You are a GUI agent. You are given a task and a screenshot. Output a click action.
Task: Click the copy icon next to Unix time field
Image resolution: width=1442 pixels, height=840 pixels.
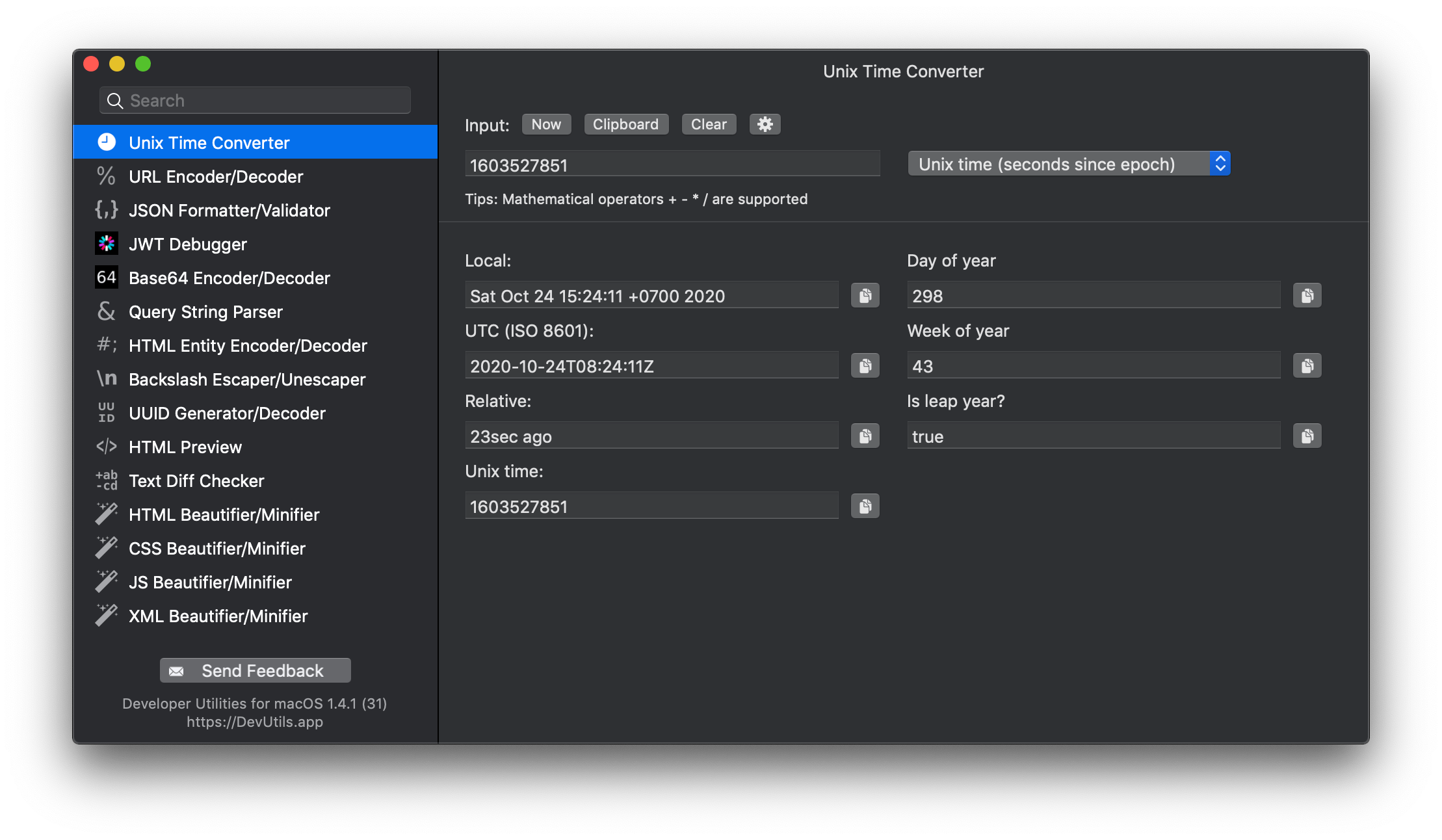[x=865, y=506]
